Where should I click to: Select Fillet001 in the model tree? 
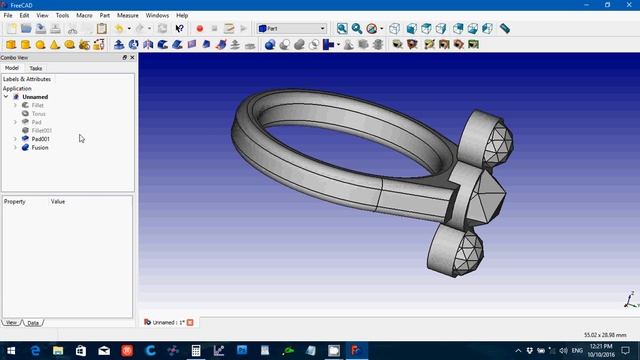pos(41,131)
